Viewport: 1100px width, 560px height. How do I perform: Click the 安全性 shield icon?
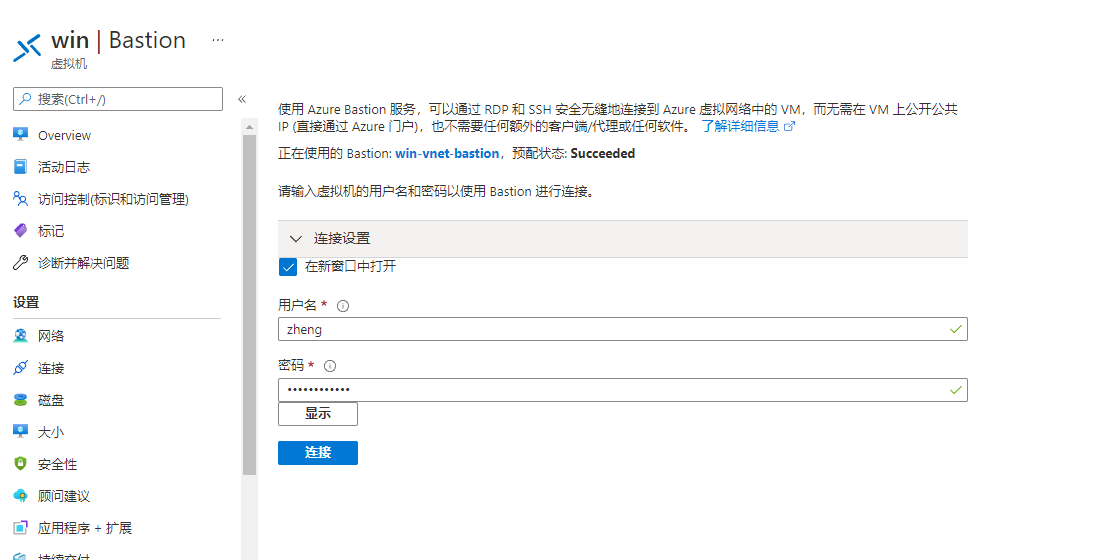click(x=20, y=464)
